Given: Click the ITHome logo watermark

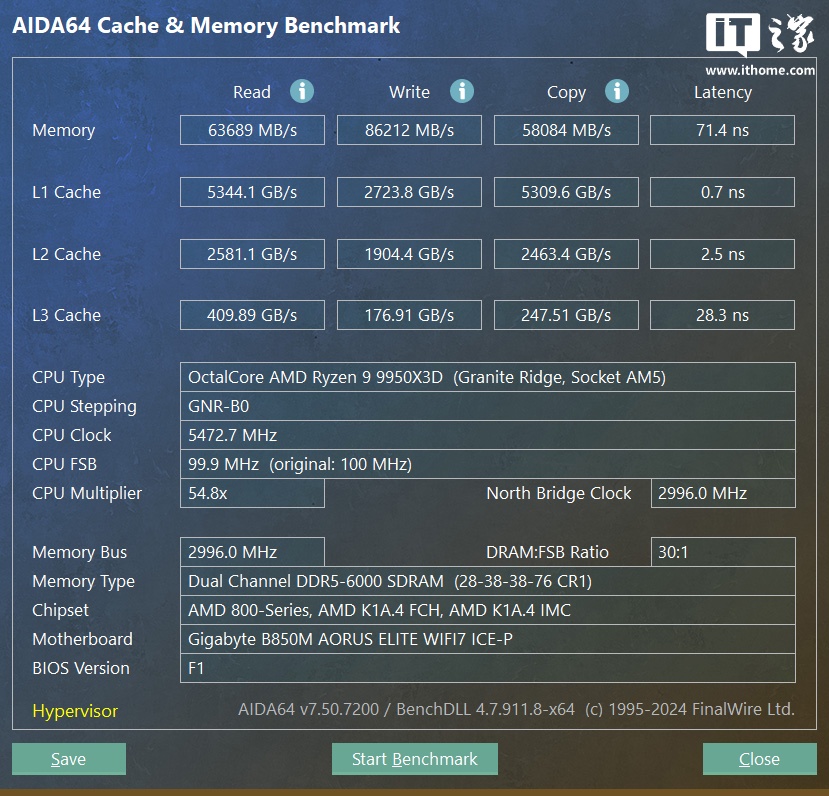Looking at the screenshot, I should 759,45.
